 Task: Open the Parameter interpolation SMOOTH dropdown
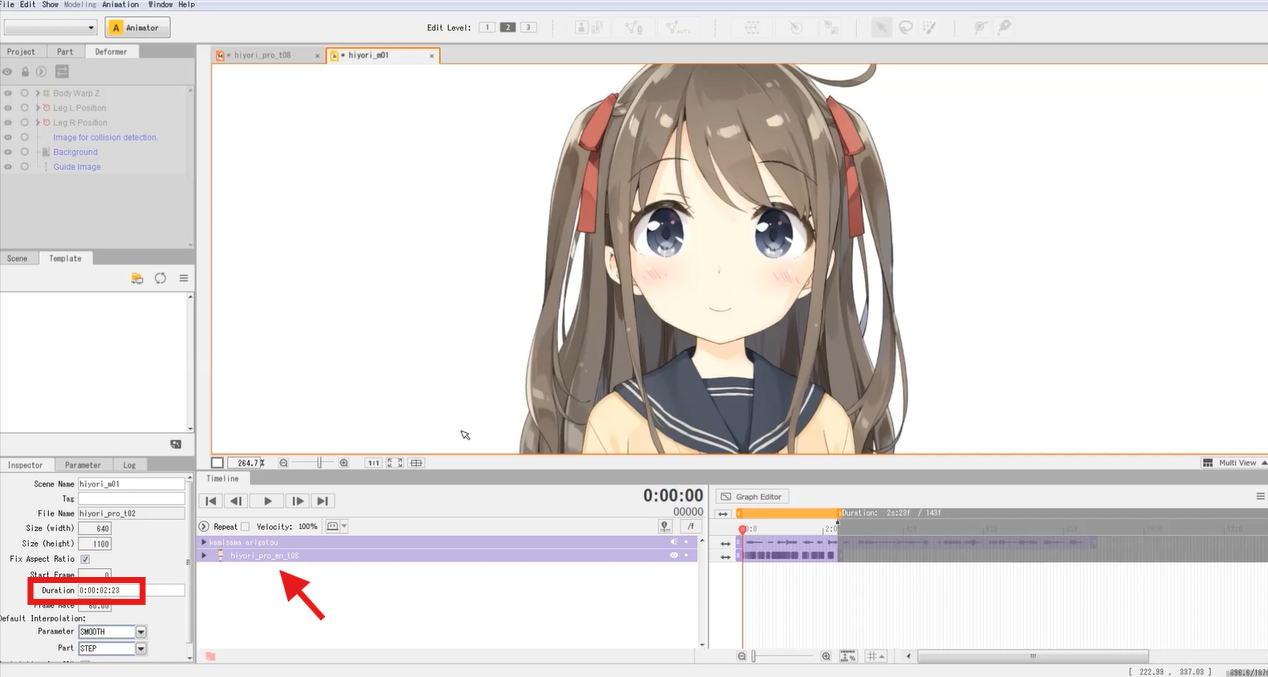pos(141,632)
